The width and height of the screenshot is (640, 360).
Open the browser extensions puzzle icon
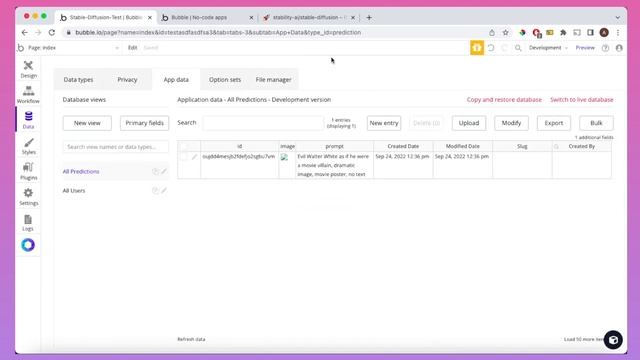coord(563,33)
